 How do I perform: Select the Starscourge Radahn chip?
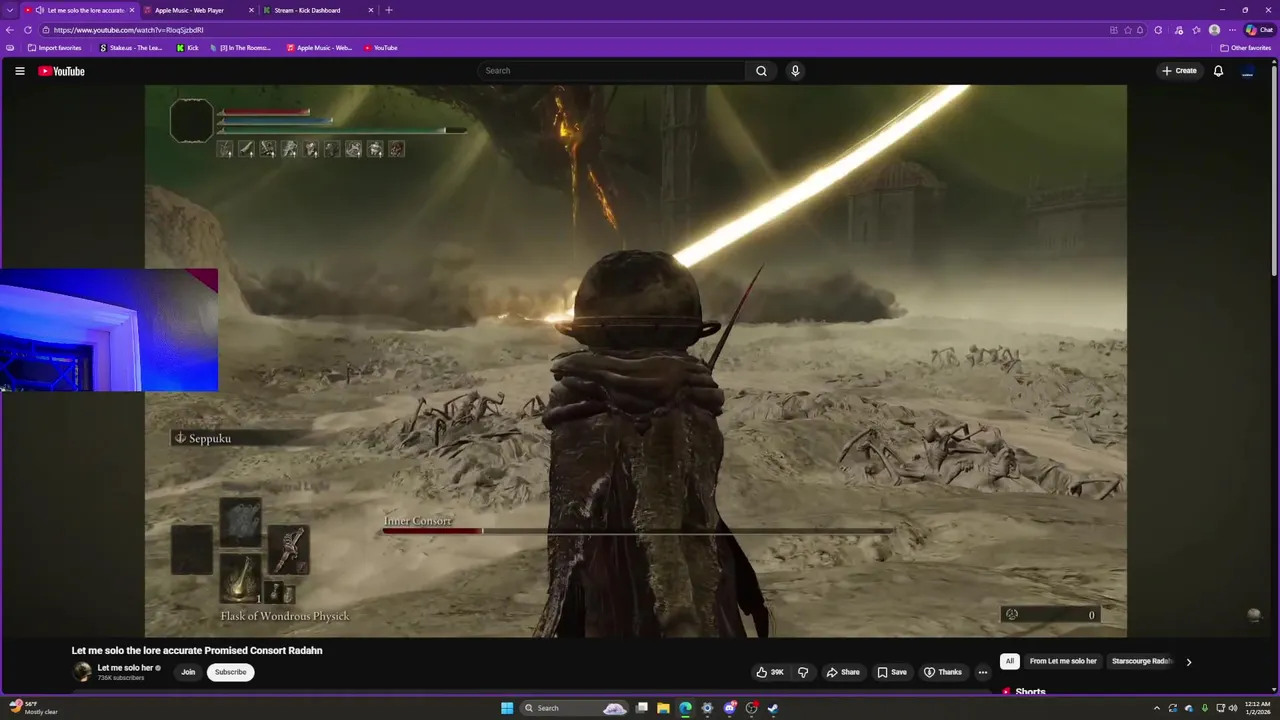click(x=1141, y=661)
